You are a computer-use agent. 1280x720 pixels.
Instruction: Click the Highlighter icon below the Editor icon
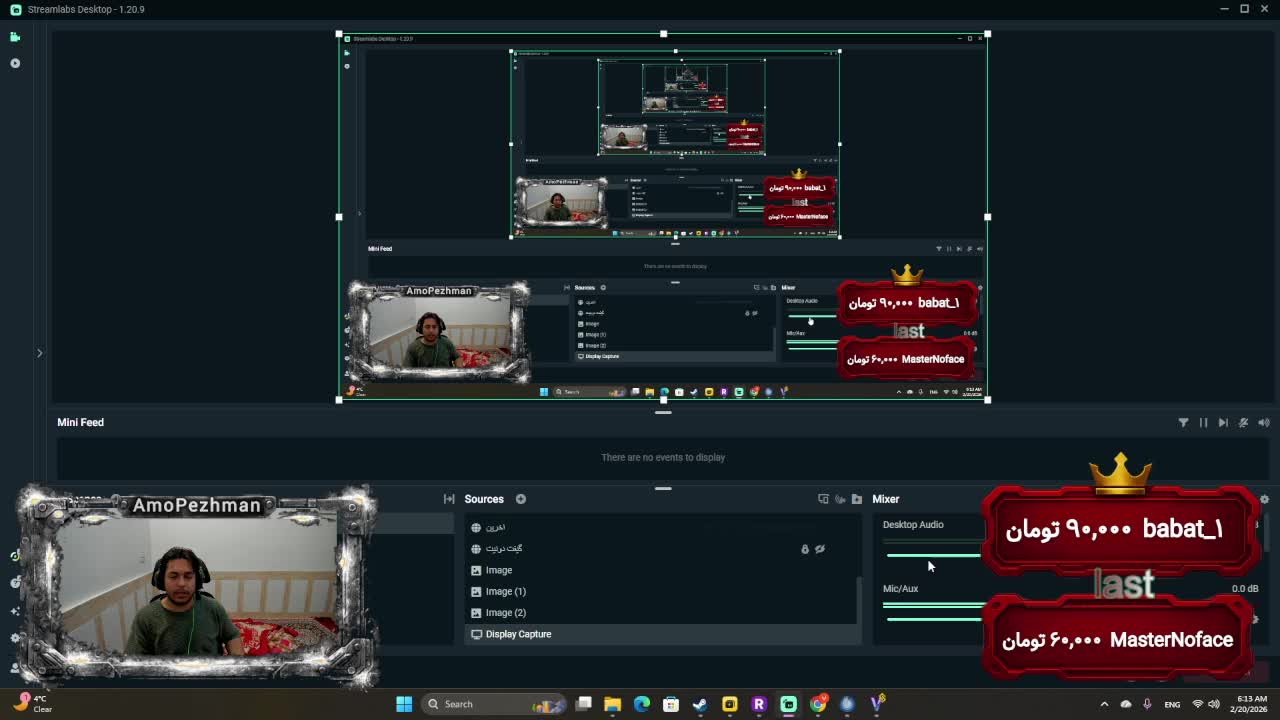click(x=15, y=63)
